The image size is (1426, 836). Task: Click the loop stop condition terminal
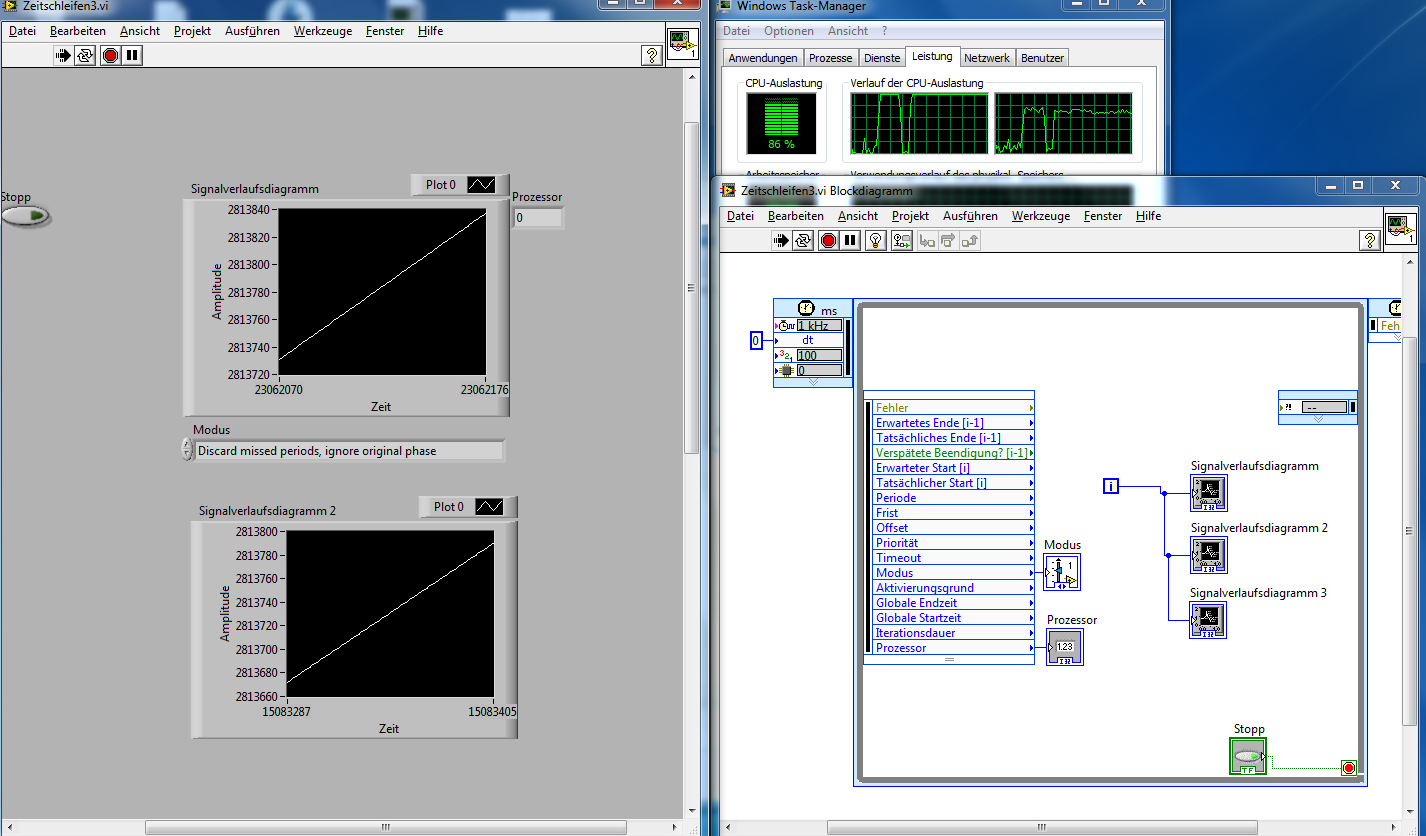pyautogui.click(x=1348, y=768)
